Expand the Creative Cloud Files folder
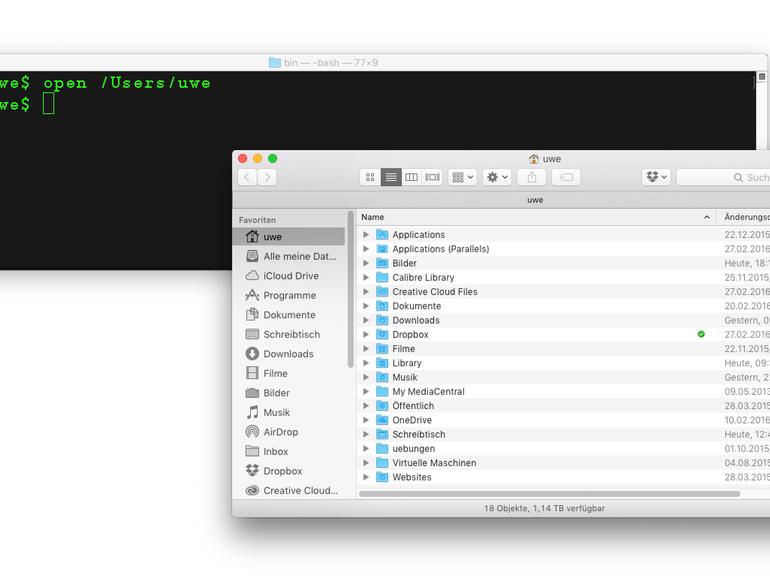Screen dimensions: 770x578 pos(366,292)
